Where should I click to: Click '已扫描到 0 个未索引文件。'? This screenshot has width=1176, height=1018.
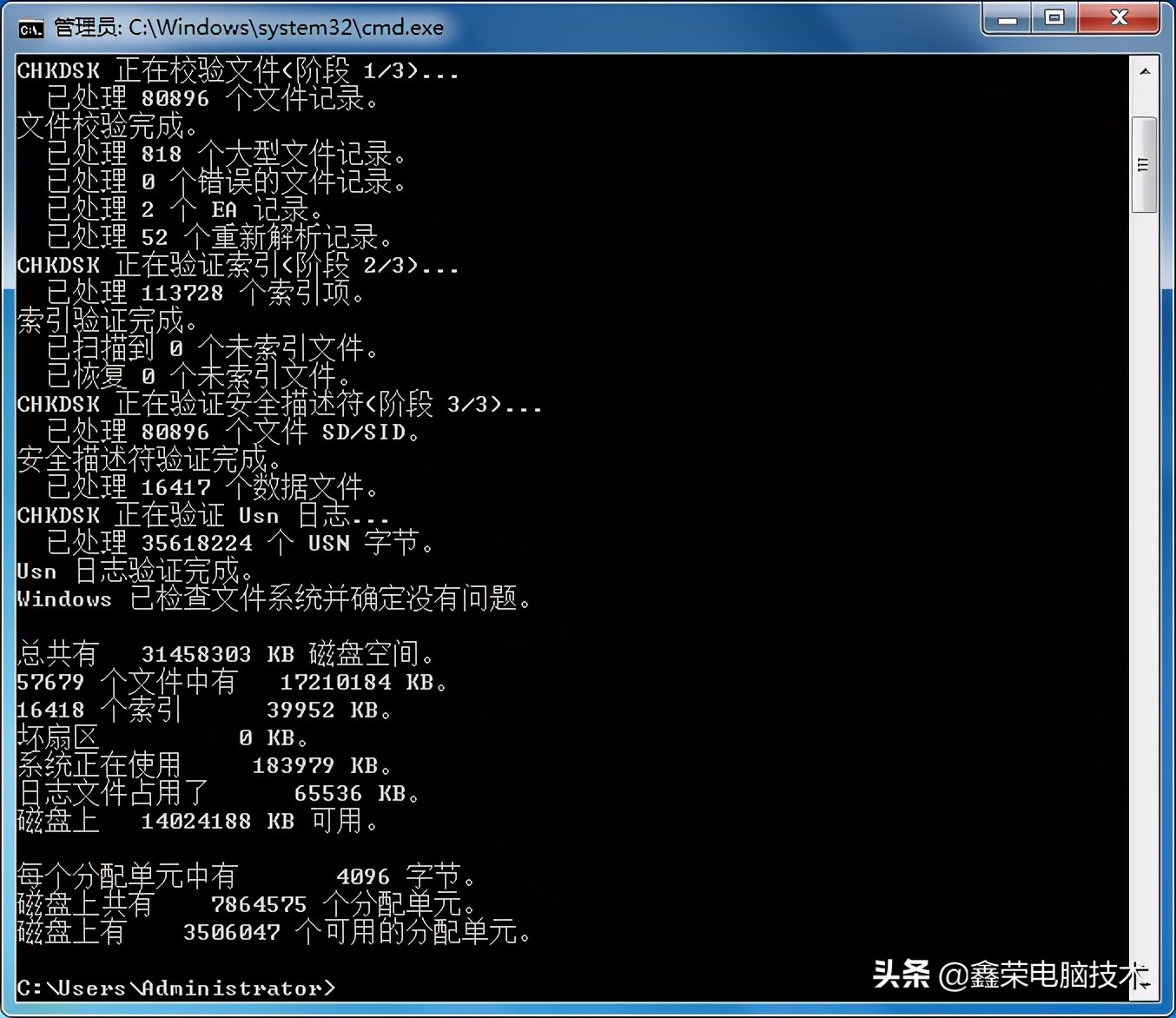point(213,348)
